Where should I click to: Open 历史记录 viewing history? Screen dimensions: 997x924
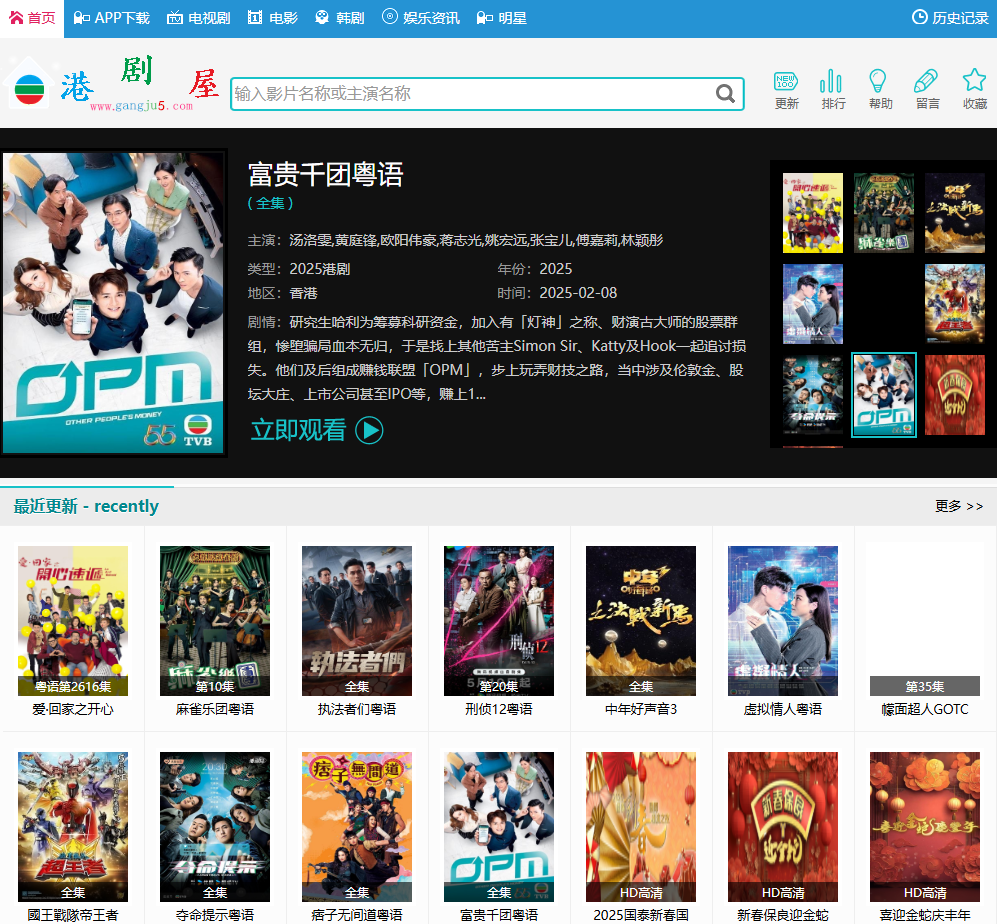point(950,18)
